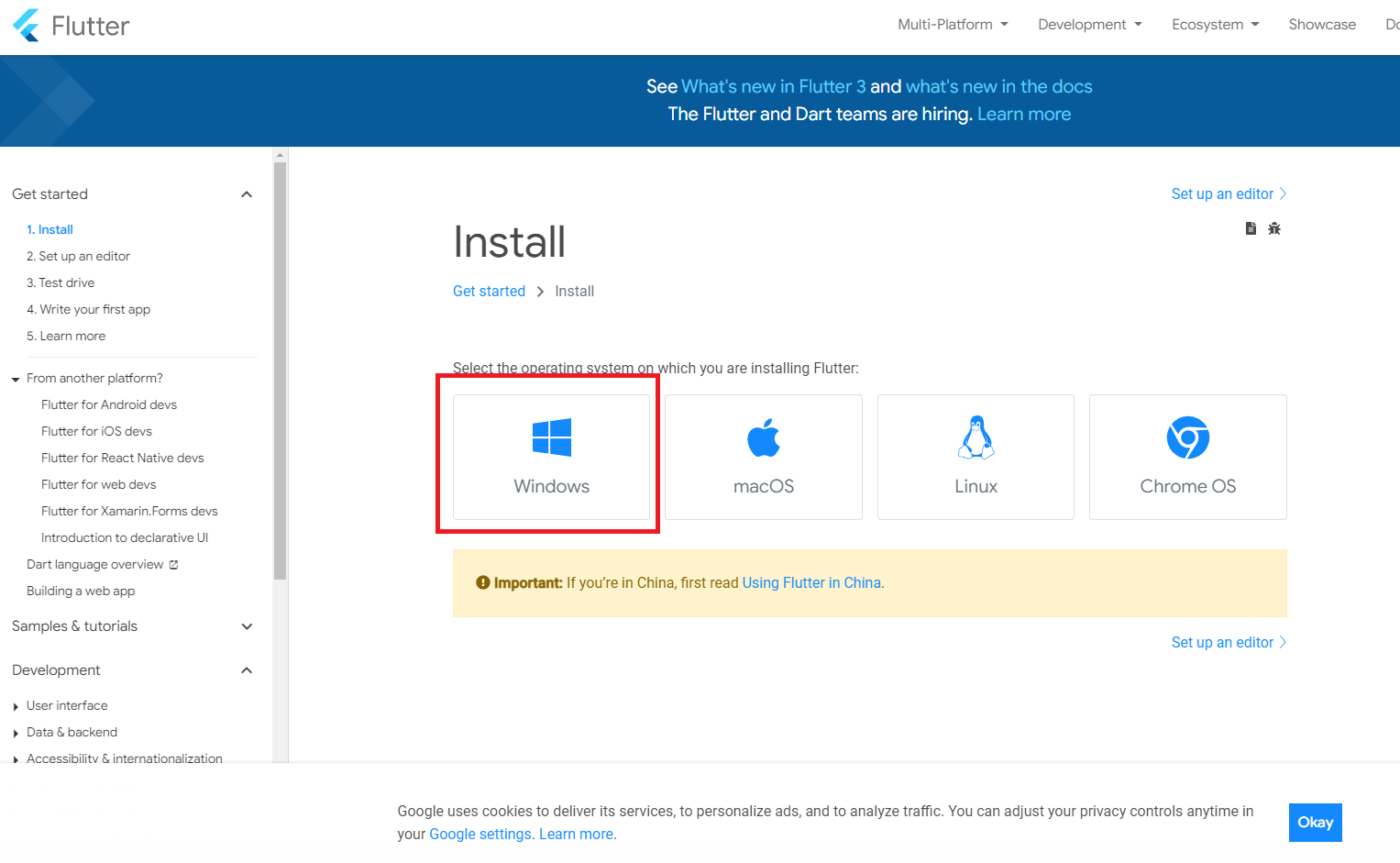Expand the Samples & tutorials sidebar section
The height and width of the screenshot is (863, 1400).
(x=247, y=626)
